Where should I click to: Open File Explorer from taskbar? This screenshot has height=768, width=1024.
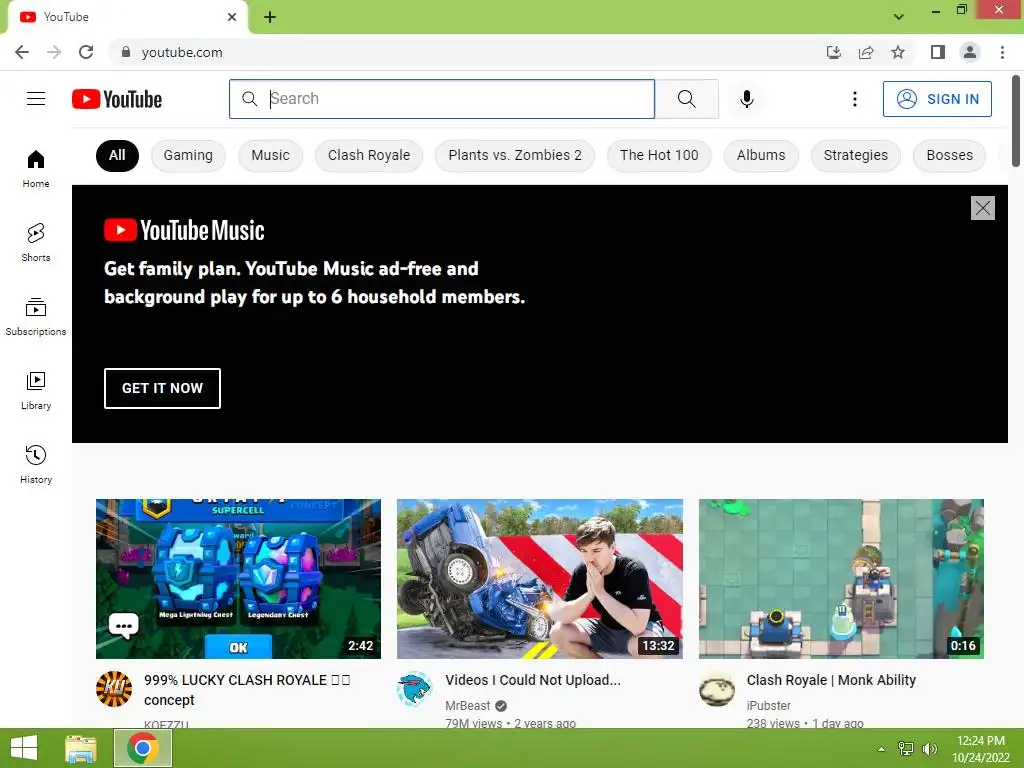(81, 748)
